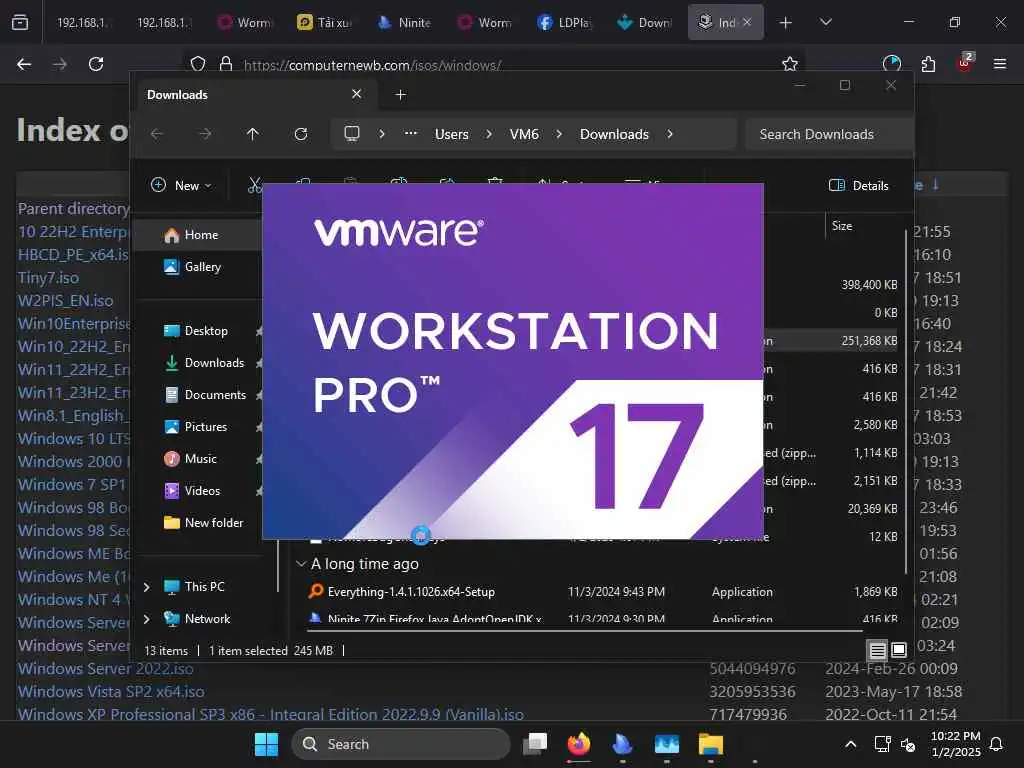The height and width of the screenshot is (768, 1024).
Task: Go forward in the Downloads Explorer window
Action: [x=205, y=134]
